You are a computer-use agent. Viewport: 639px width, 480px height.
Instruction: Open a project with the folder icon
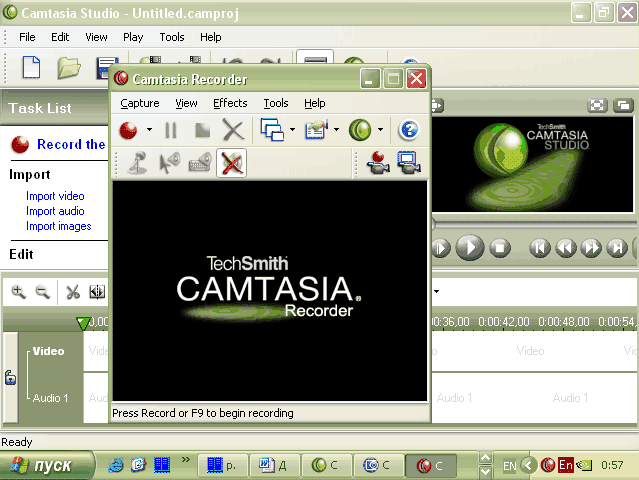pyautogui.click(x=68, y=67)
